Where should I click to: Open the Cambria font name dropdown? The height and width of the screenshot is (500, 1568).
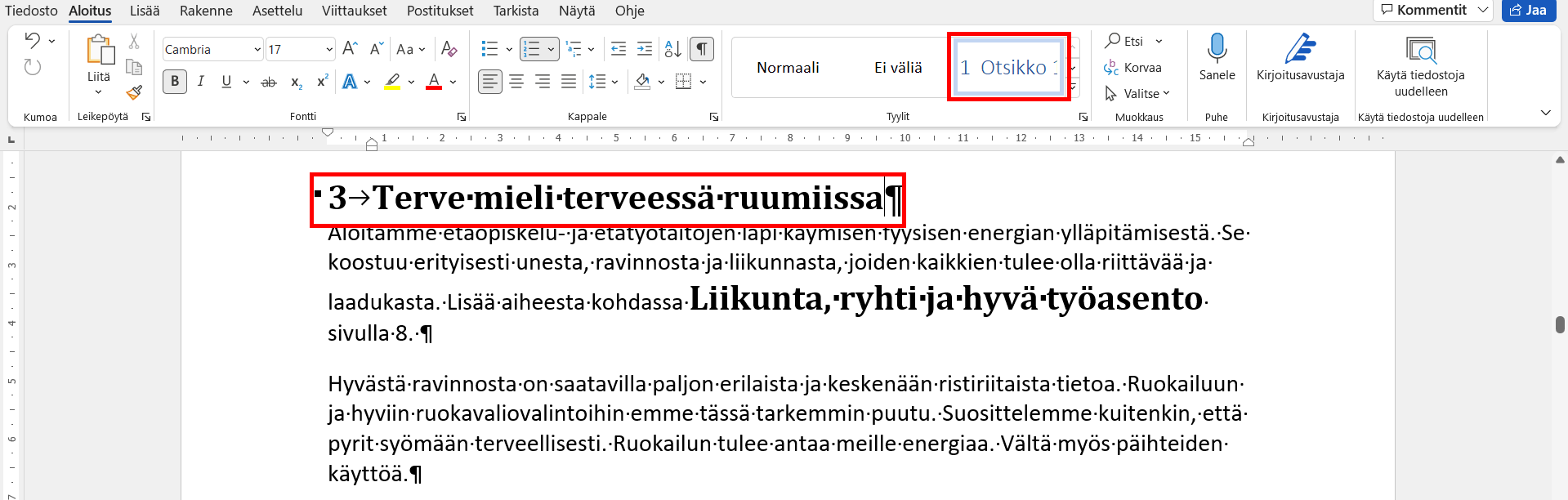(x=257, y=50)
